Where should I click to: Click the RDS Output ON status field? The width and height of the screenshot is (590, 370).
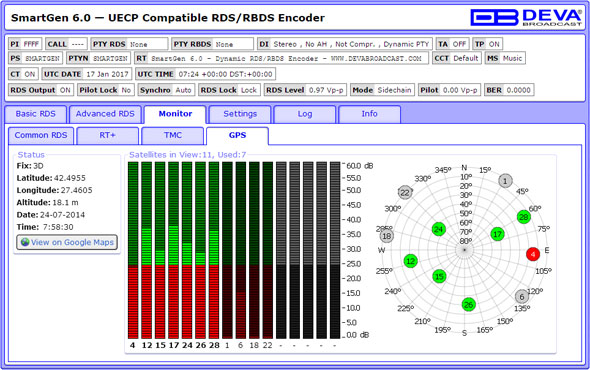coord(41,90)
